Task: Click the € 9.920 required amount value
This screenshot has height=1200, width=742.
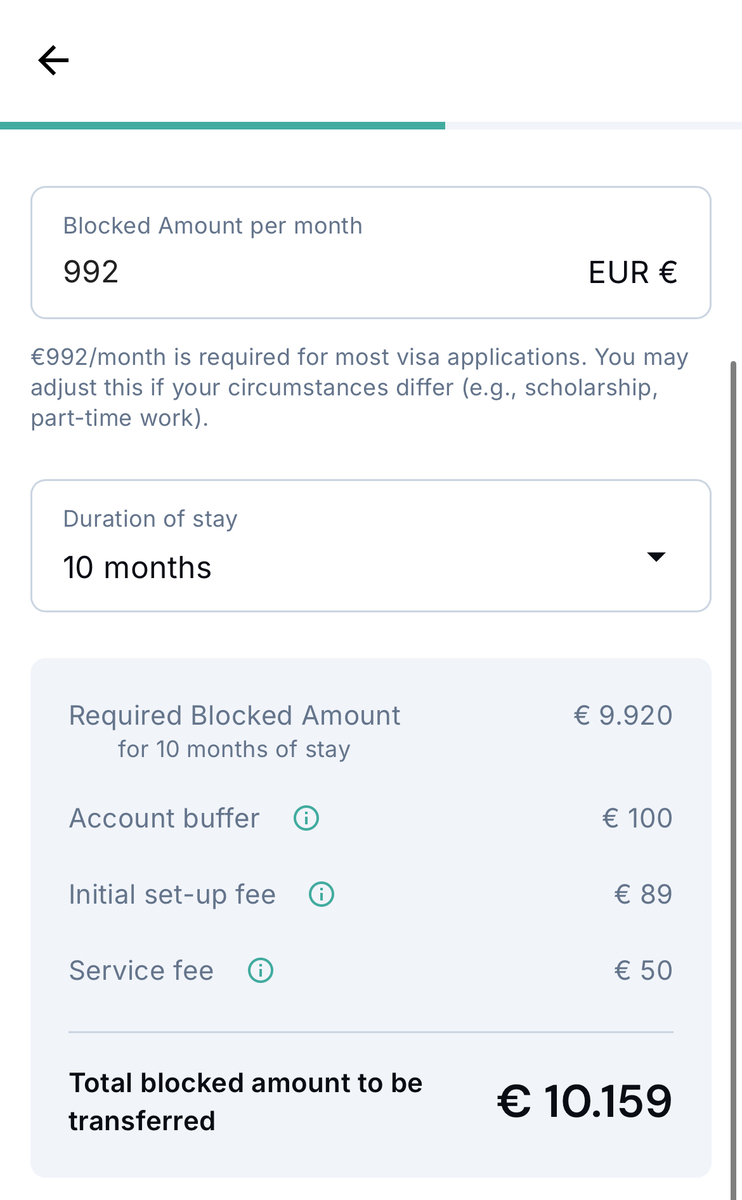Action: [623, 715]
